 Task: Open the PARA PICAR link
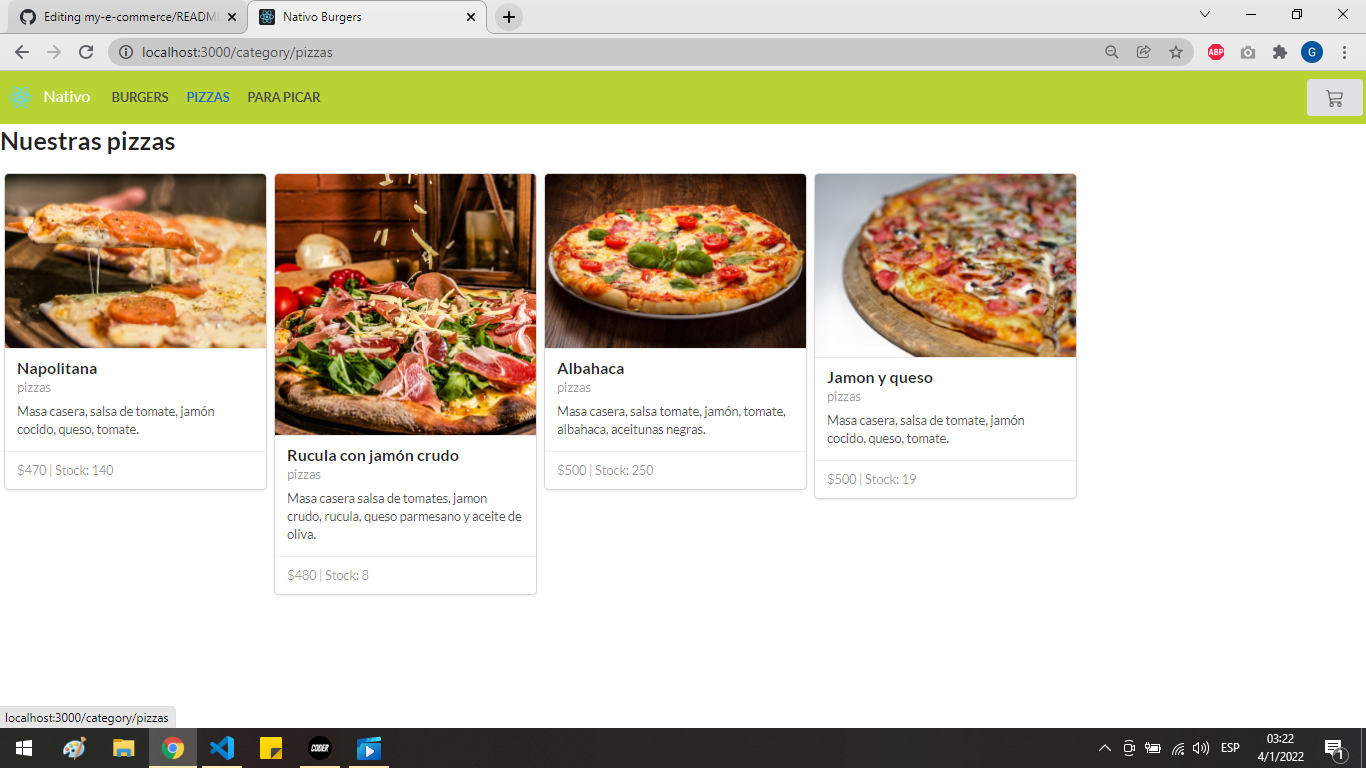click(x=283, y=97)
